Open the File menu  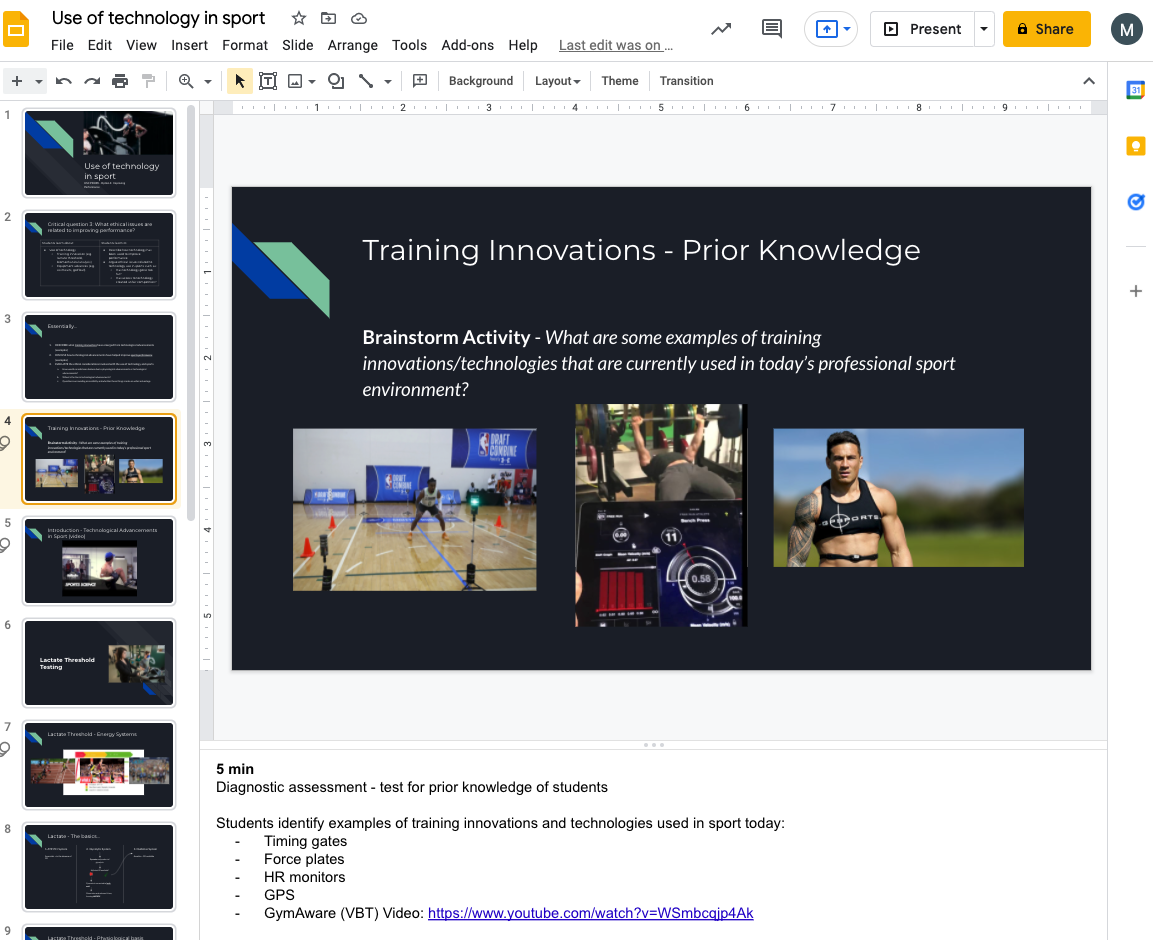[x=63, y=45]
